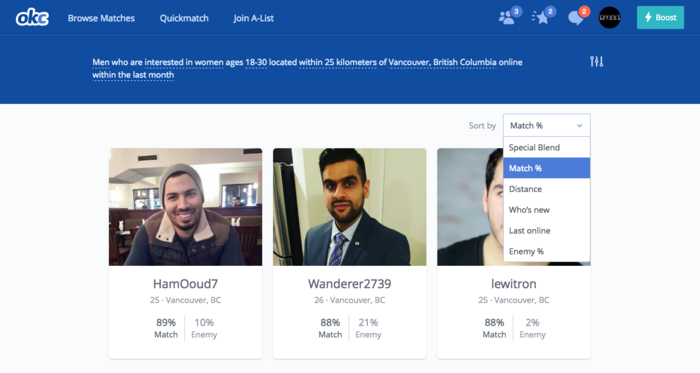Screen dimensions: 700x373
Task: Select Special Blend sort option
Action: [x=546, y=147]
